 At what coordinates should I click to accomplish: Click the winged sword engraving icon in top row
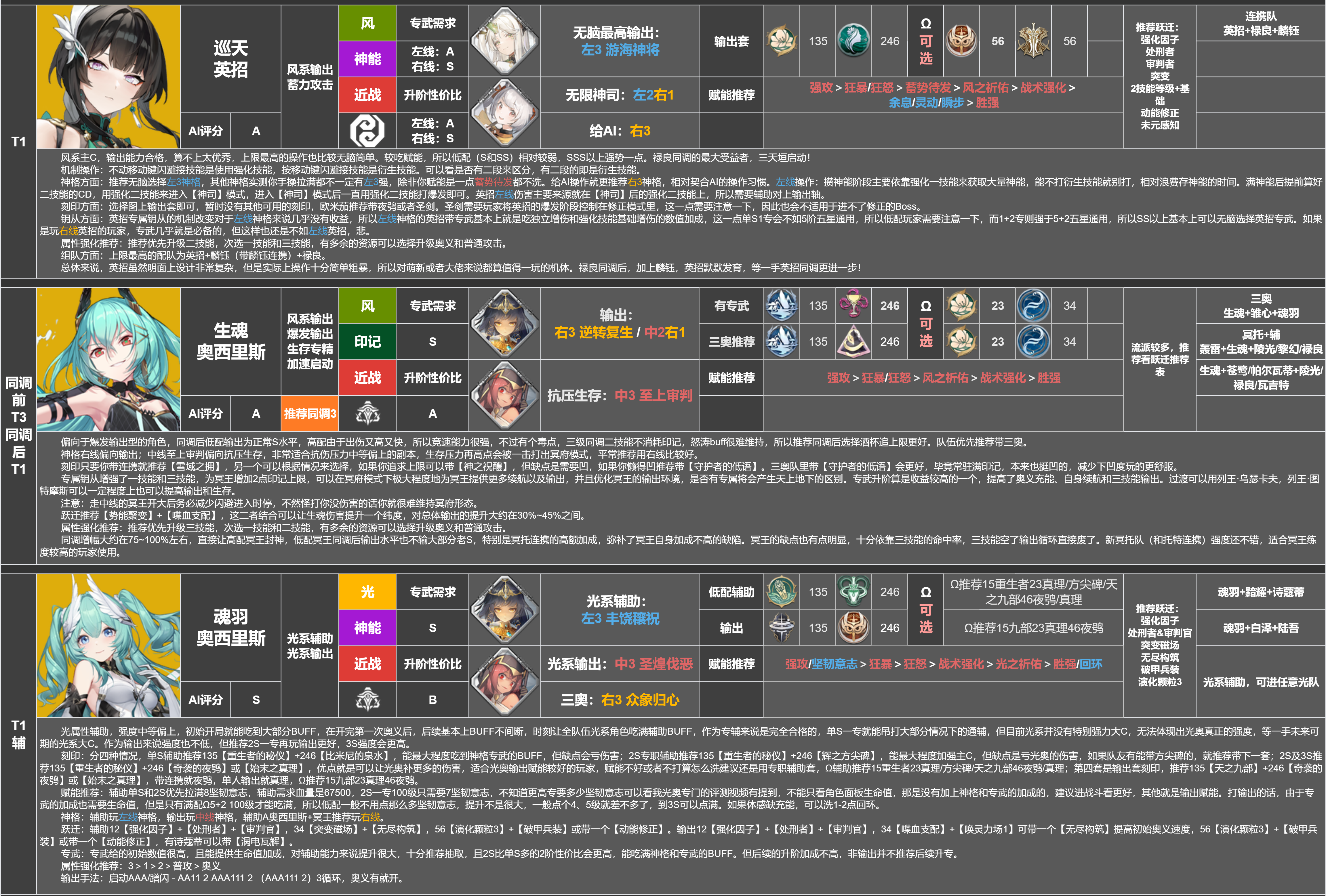1033,41
